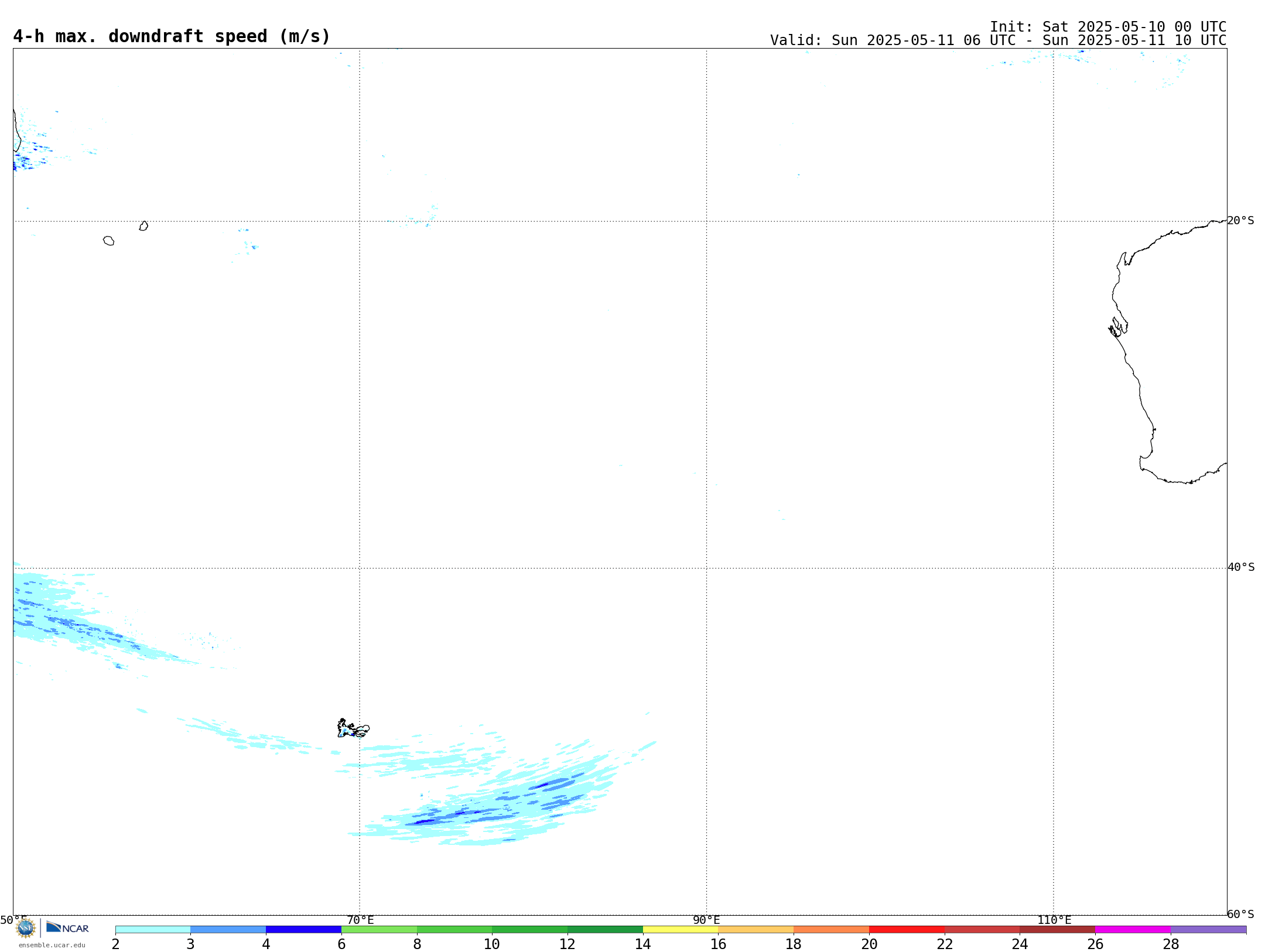Click the 40°S latitude label

pyautogui.click(x=1241, y=567)
